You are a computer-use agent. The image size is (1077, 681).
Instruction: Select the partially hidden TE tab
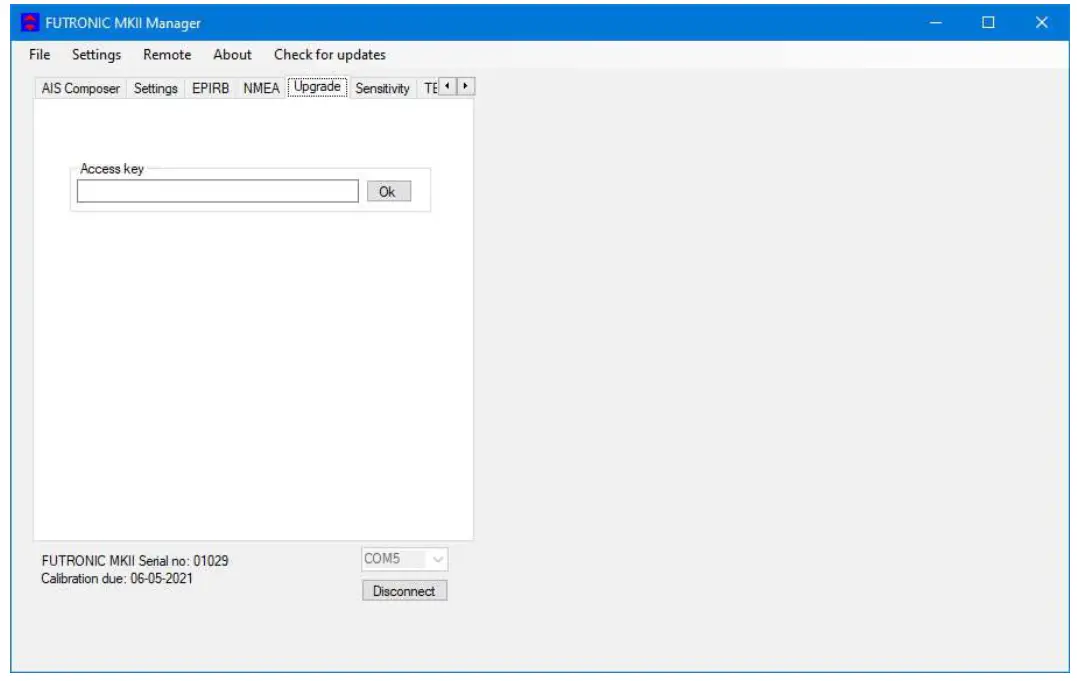[x=429, y=89]
